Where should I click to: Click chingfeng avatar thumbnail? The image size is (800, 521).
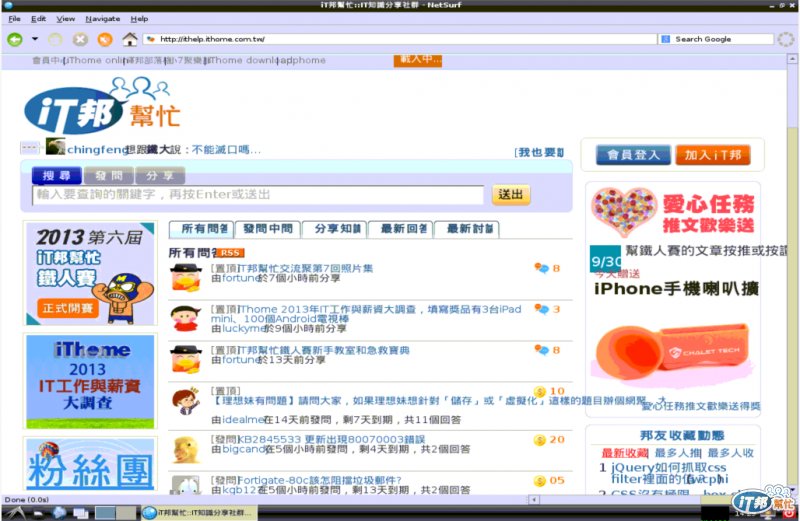coord(56,146)
